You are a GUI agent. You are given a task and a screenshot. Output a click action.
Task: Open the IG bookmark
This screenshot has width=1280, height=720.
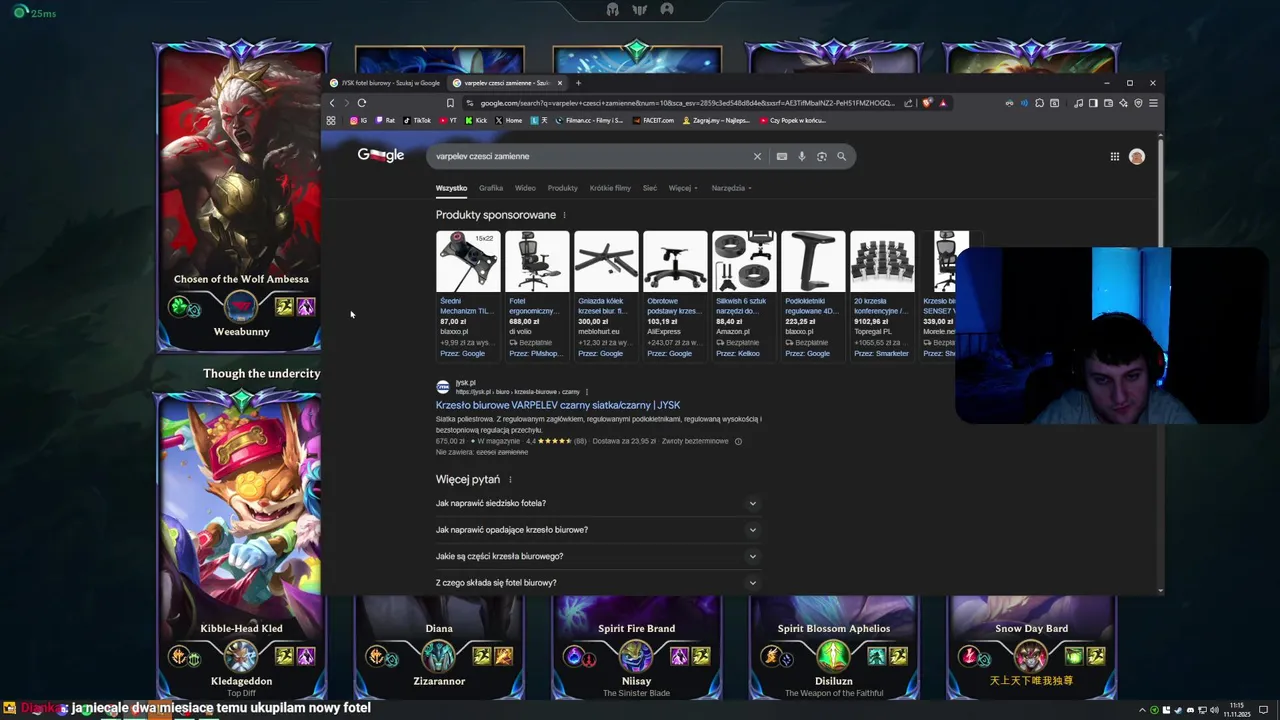click(x=358, y=120)
